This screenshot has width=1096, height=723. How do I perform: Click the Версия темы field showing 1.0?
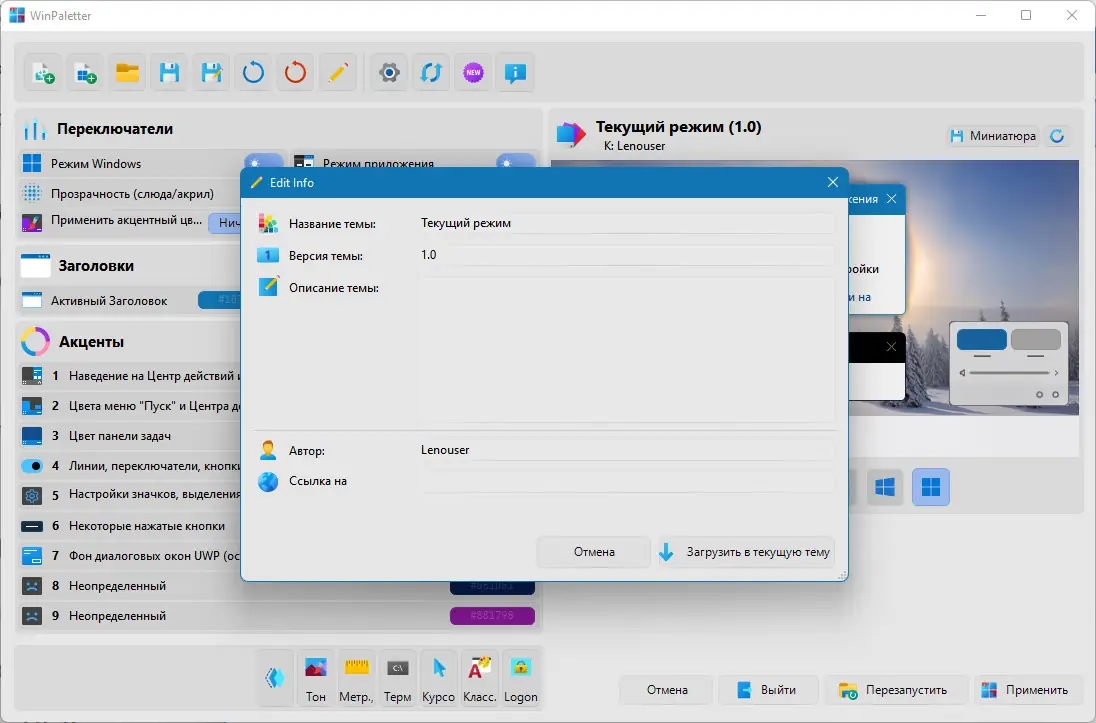tap(626, 255)
